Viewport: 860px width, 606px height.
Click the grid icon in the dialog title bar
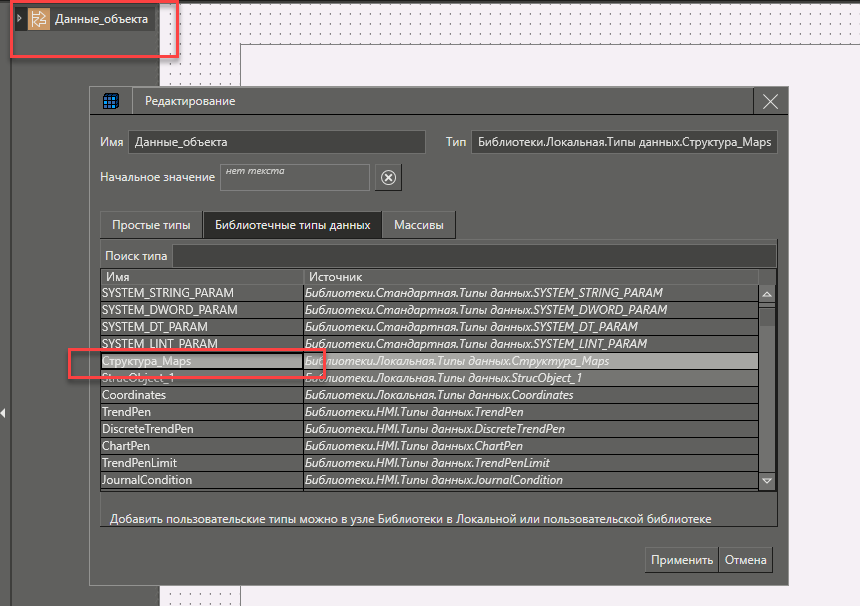[111, 101]
